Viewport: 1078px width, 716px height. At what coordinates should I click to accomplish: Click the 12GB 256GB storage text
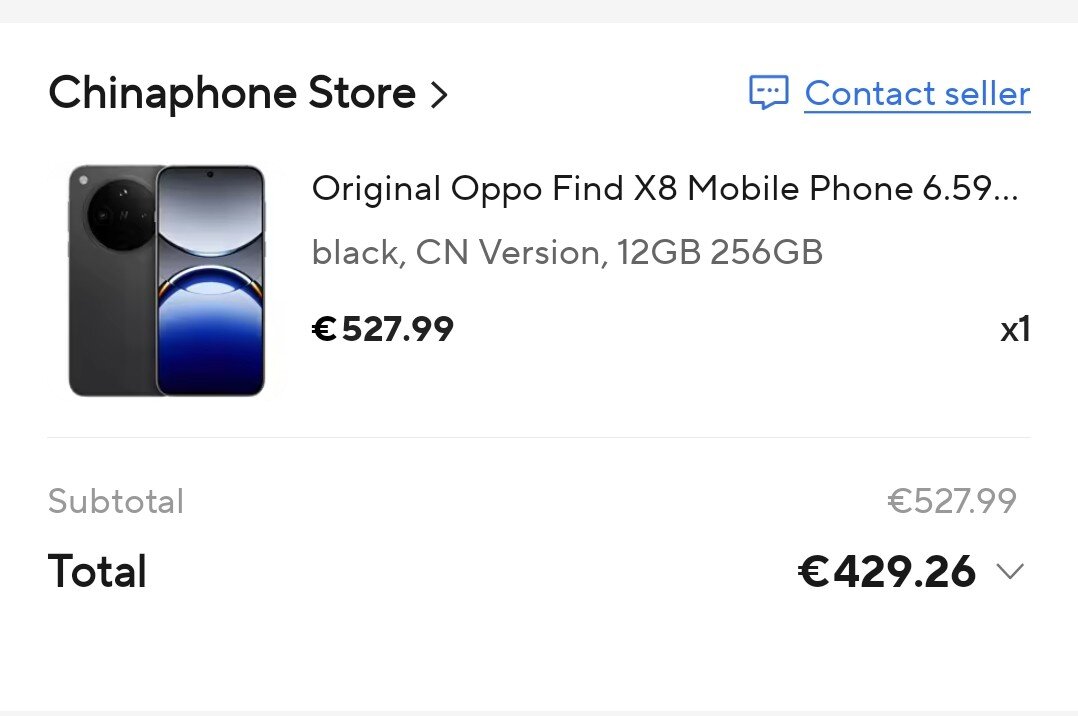click(x=719, y=253)
